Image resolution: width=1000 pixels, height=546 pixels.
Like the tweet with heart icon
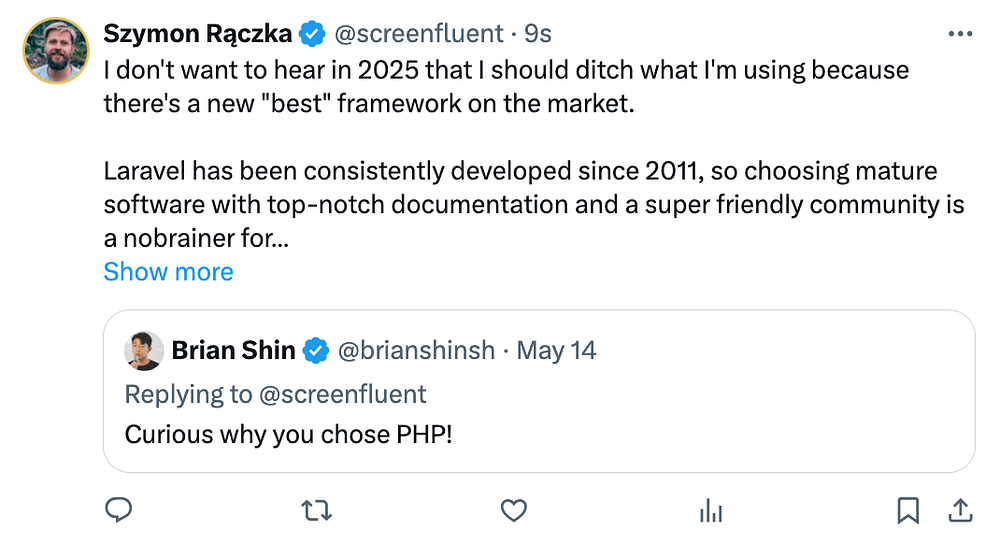tap(513, 511)
